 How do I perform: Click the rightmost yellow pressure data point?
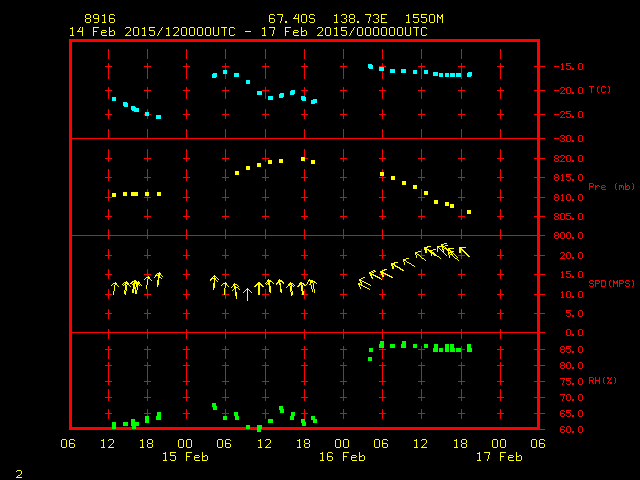pos(468,212)
